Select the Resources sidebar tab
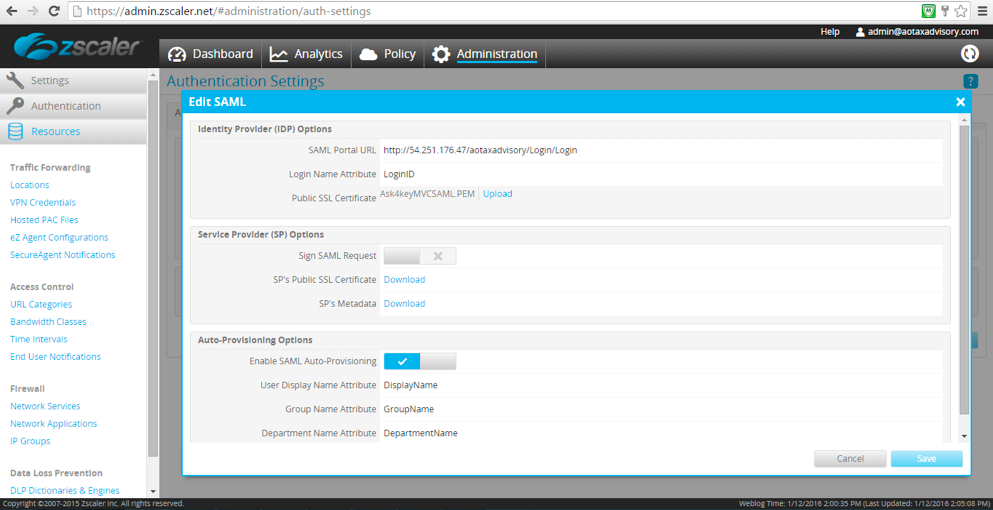This screenshot has height=510, width=993. [73, 131]
